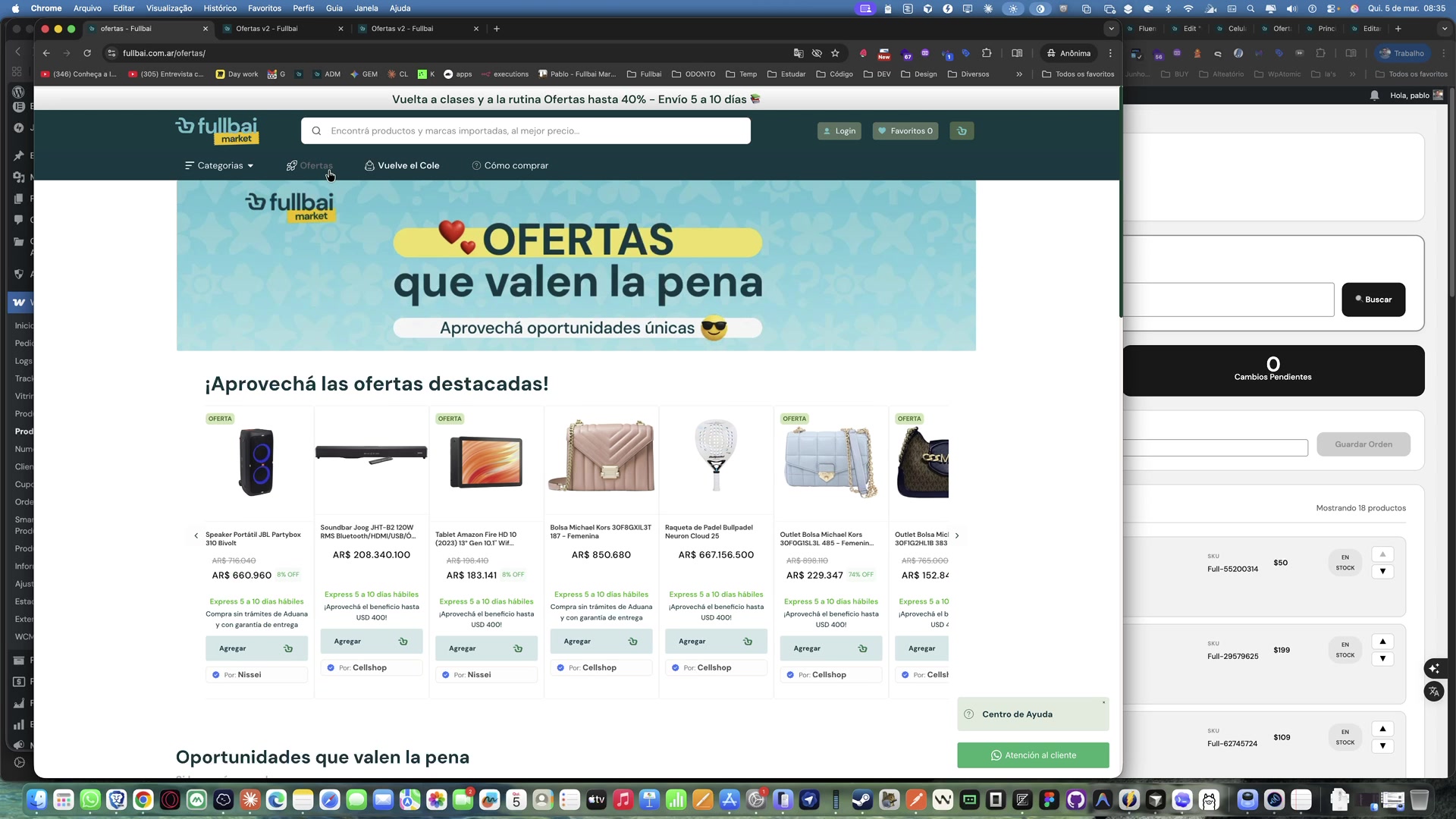Open the Chrome three-dot menu
This screenshot has width=1456, height=819.
coord(1110,53)
